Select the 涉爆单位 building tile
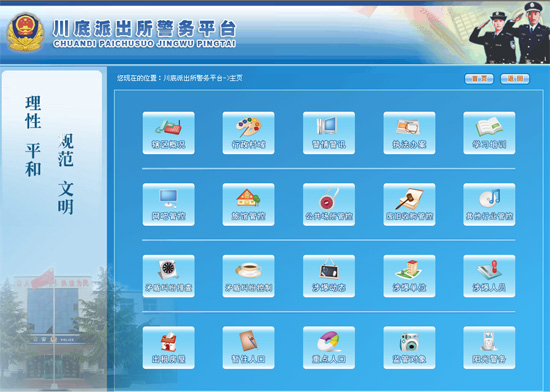 point(409,276)
